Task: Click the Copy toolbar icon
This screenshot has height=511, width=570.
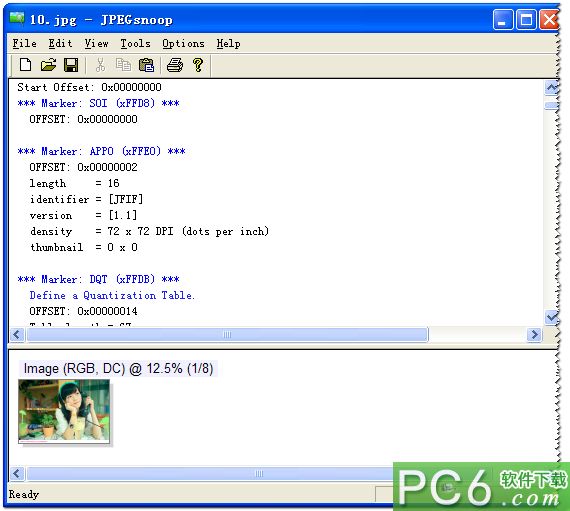Action: pyautogui.click(x=123, y=65)
